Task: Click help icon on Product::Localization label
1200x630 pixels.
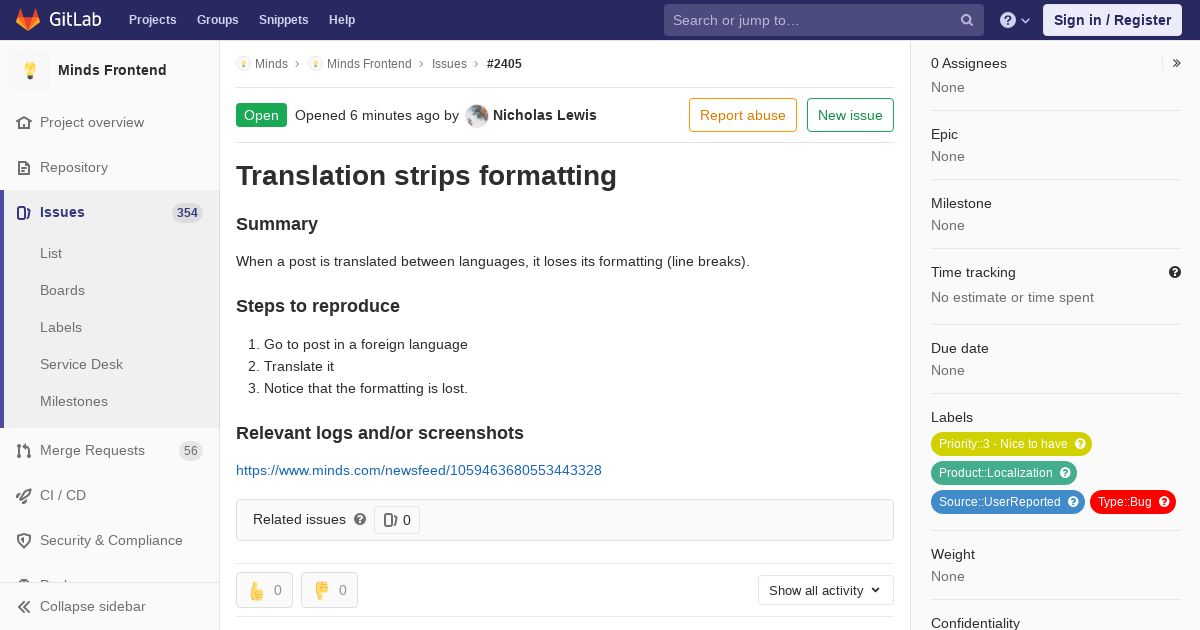Action: coord(1065,473)
